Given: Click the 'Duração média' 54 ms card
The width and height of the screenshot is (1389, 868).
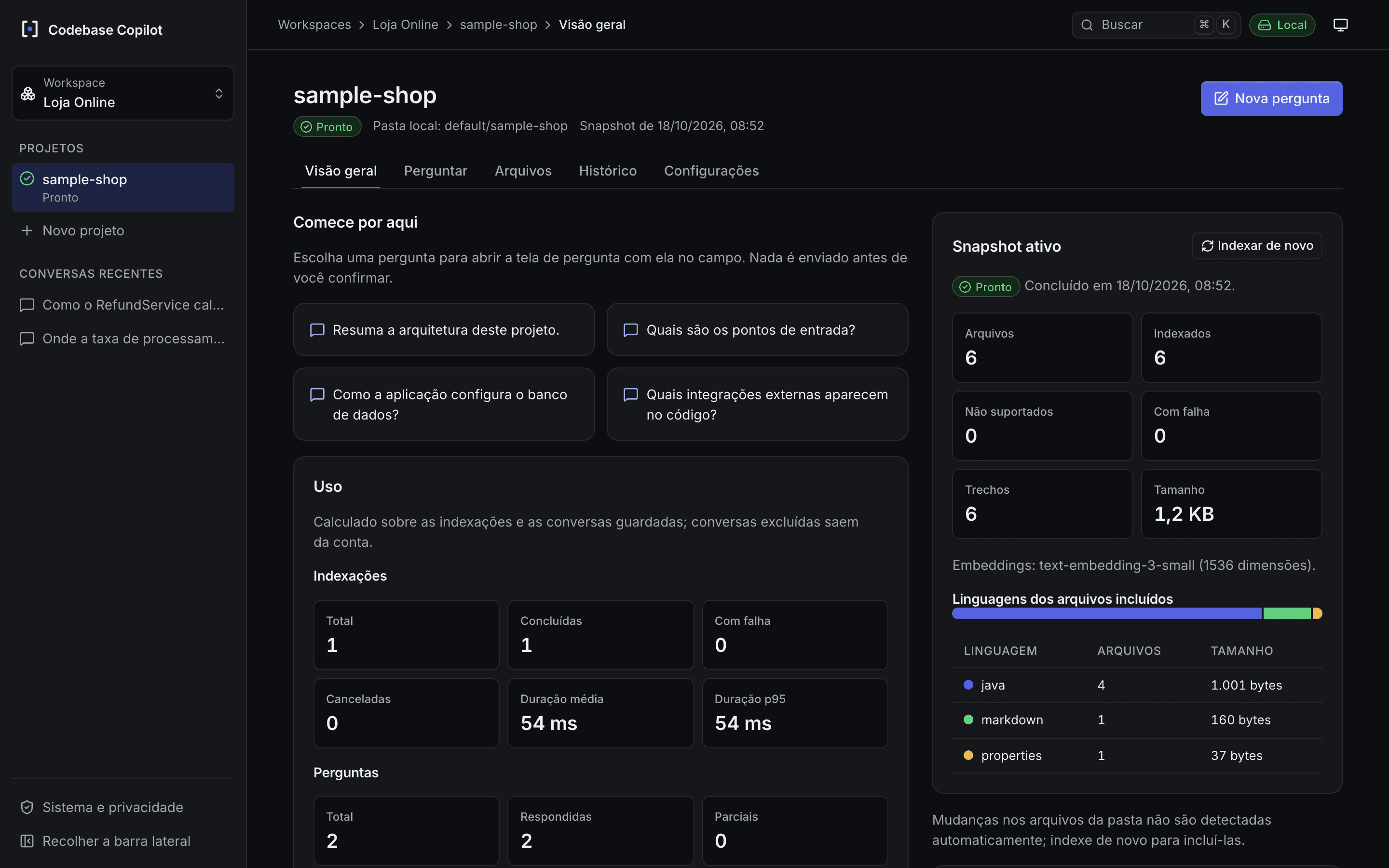Looking at the screenshot, I should pos(600,713).
